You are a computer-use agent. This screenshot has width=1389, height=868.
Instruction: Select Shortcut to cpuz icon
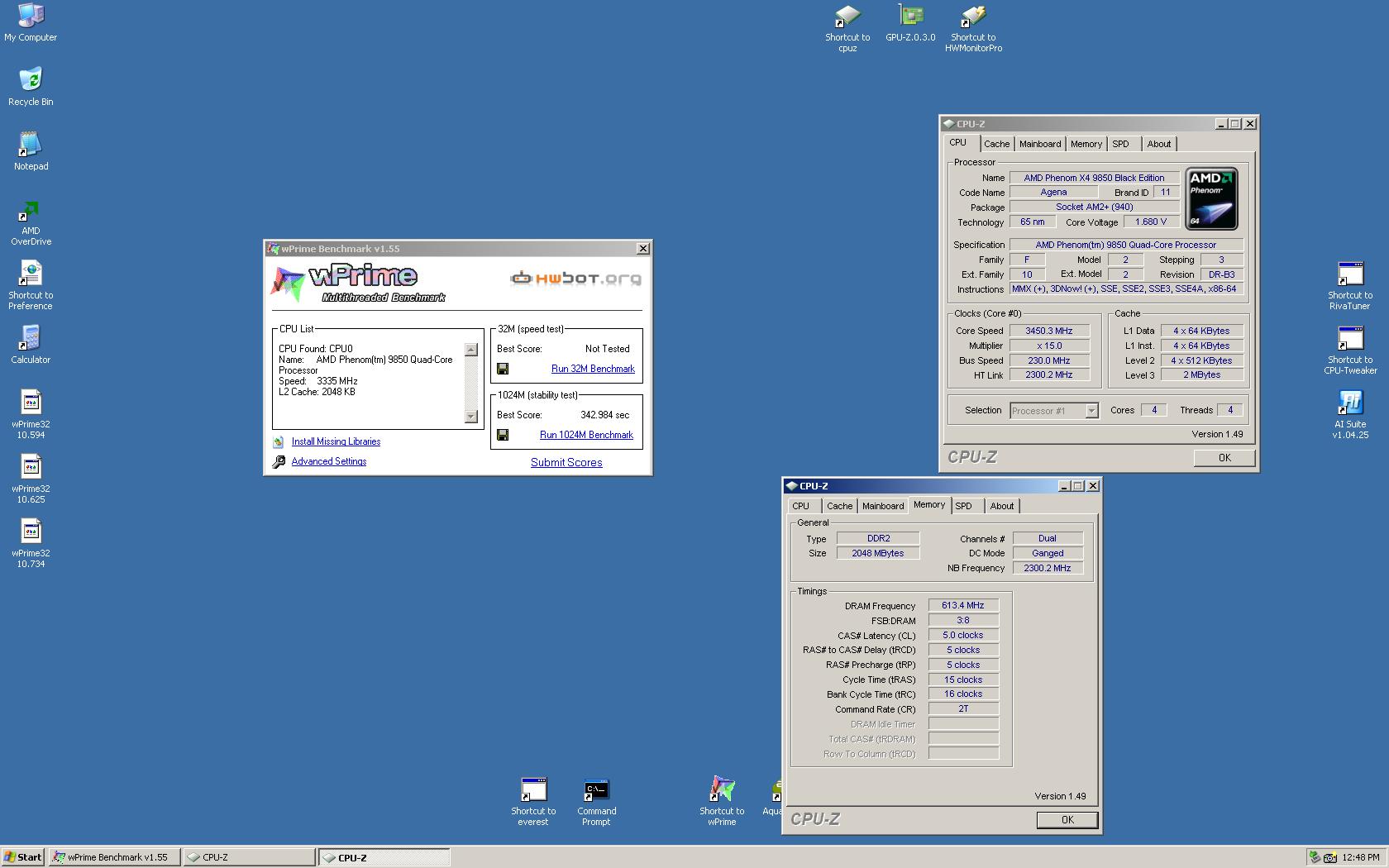pos(847,28)
